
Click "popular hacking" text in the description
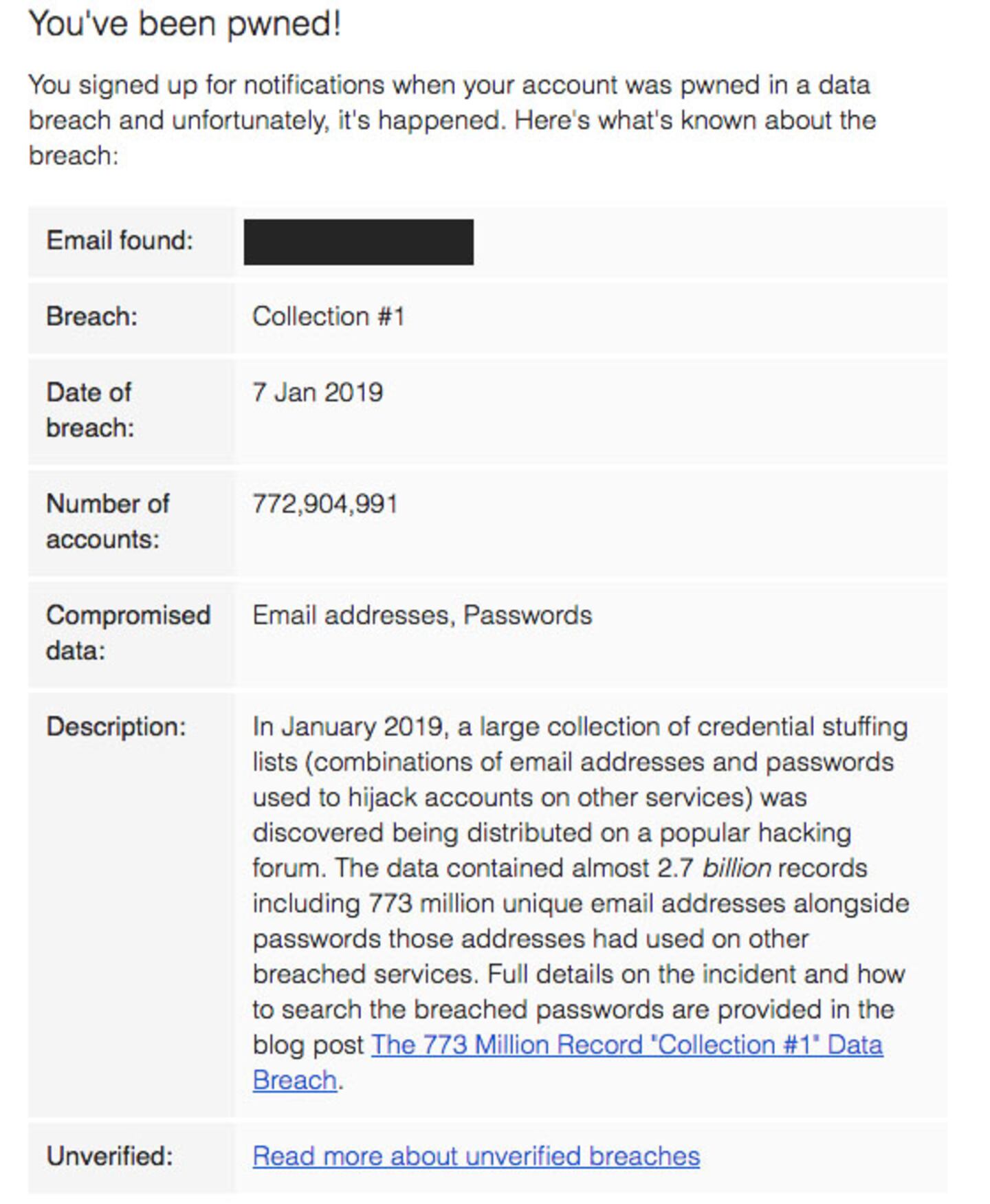pyautogui.click(x=755, y=833)
